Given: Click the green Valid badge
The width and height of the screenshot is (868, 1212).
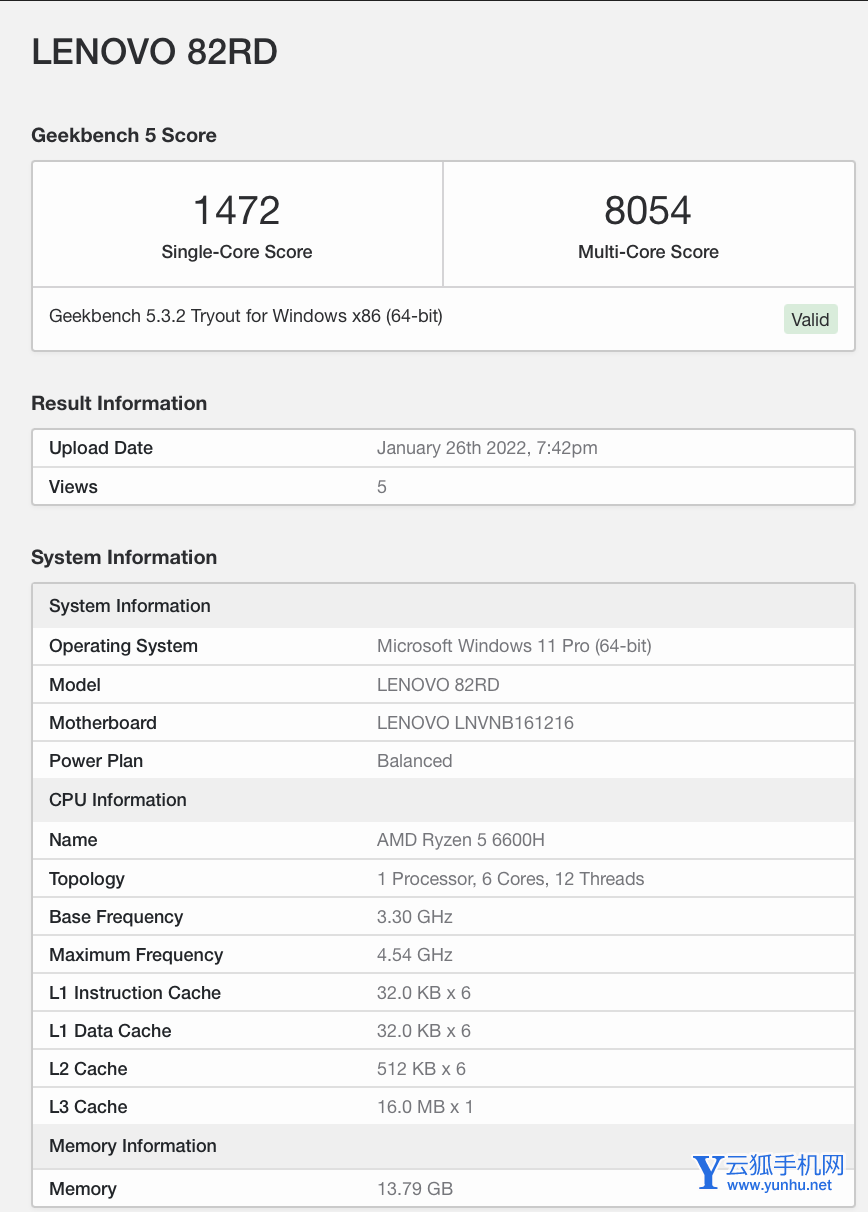Looking at the screenshot, I should (x=810, y=319).
